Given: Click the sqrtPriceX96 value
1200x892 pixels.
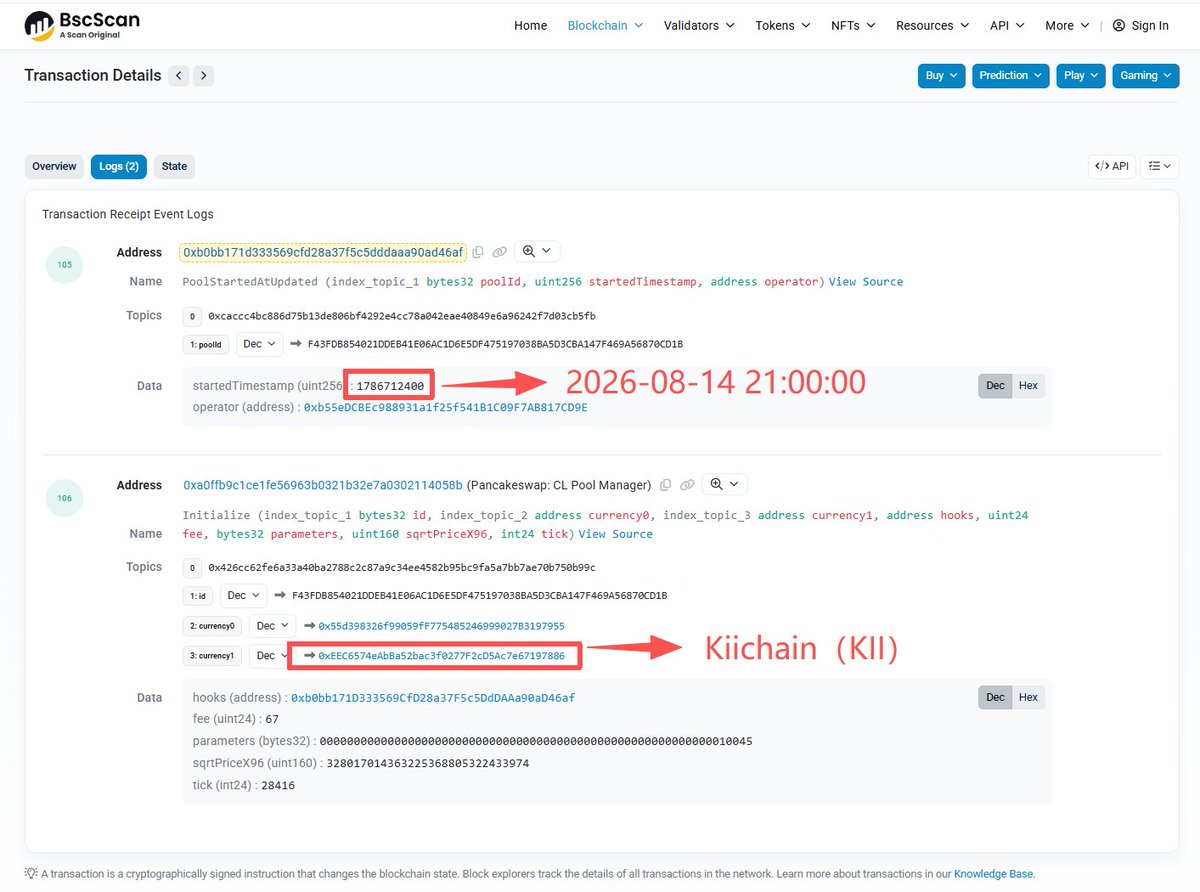Looking at the screenshot, I should pos(428,763).
